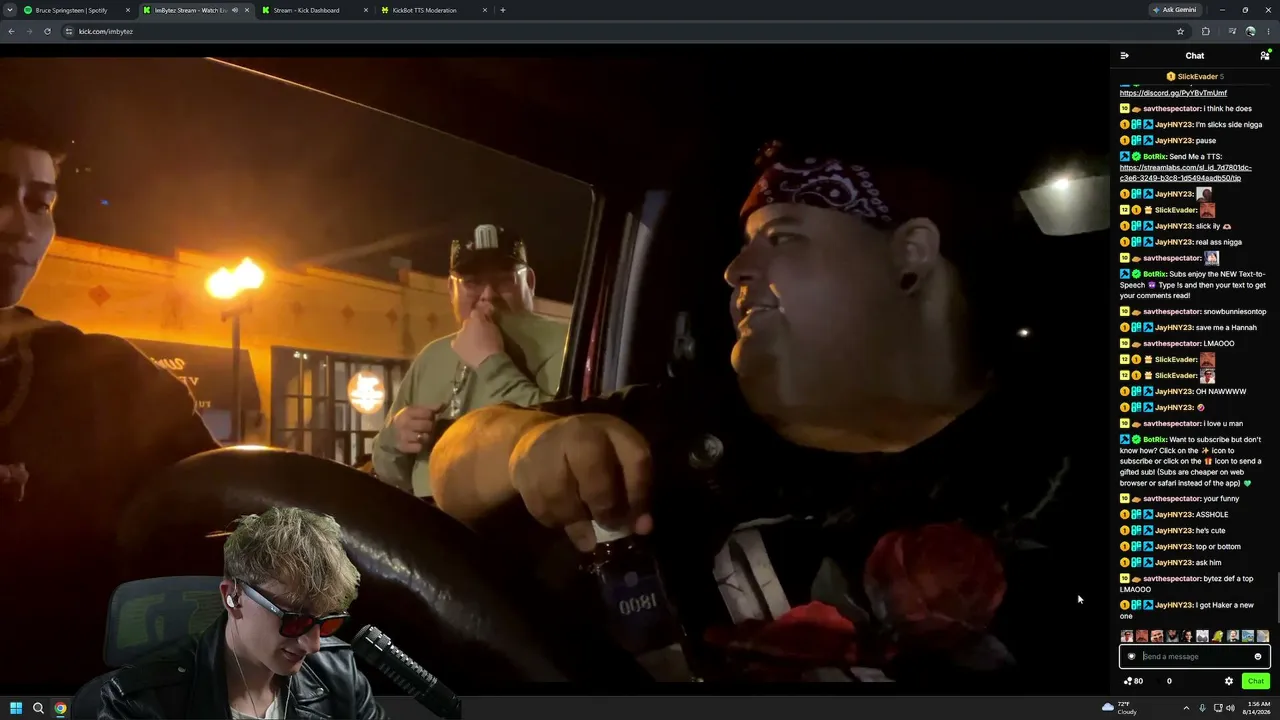The width and height of the screenshot is (1280, 720).
Task: Pick the first quick emote above message box
Action: [x=1127, y=636]
